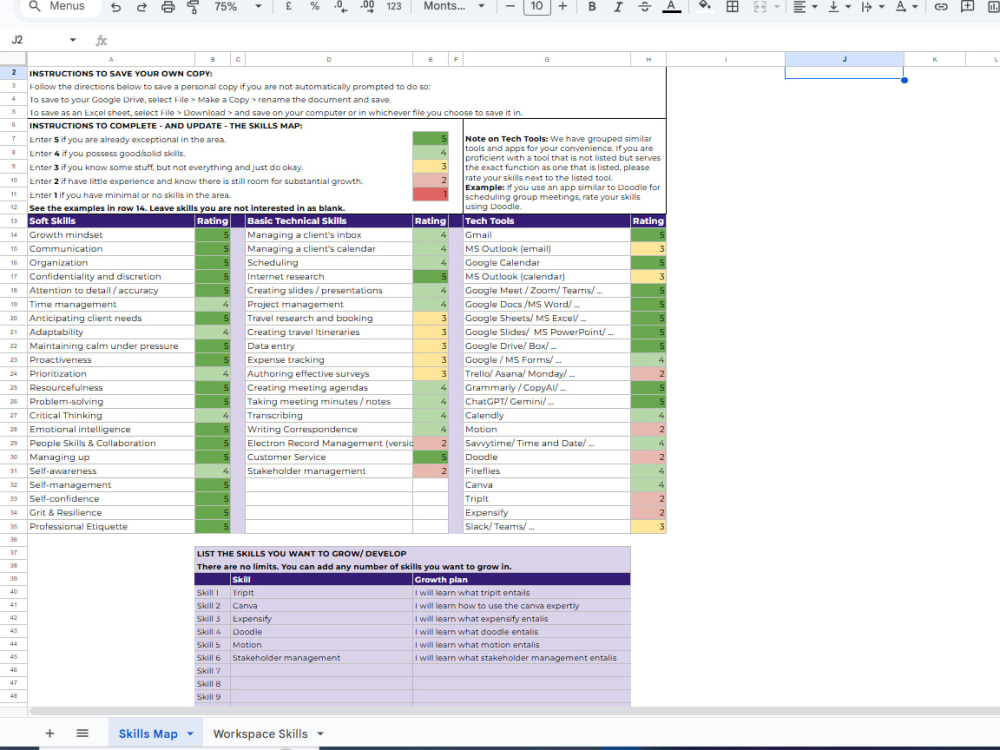Expand Merge cells options arrow

coord(777,6)
